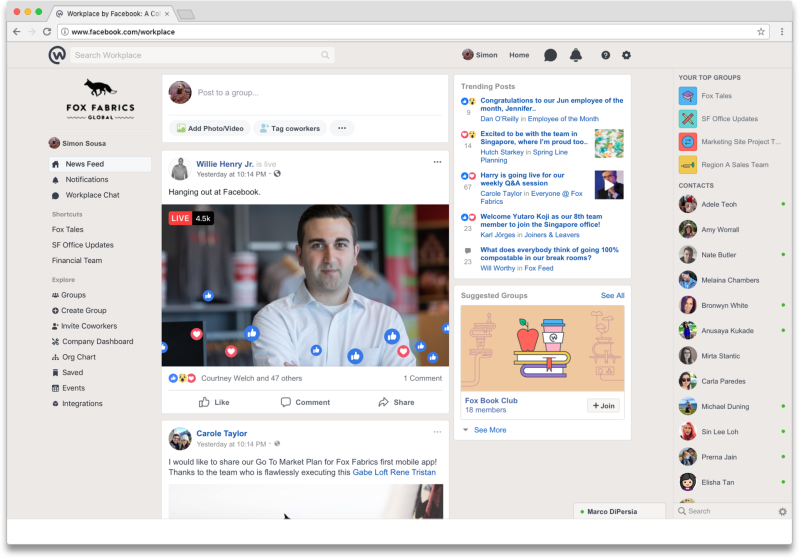799x558 pixels.
Task: Open SF Office Updates group icon
Action: click(x=687, y=119)
